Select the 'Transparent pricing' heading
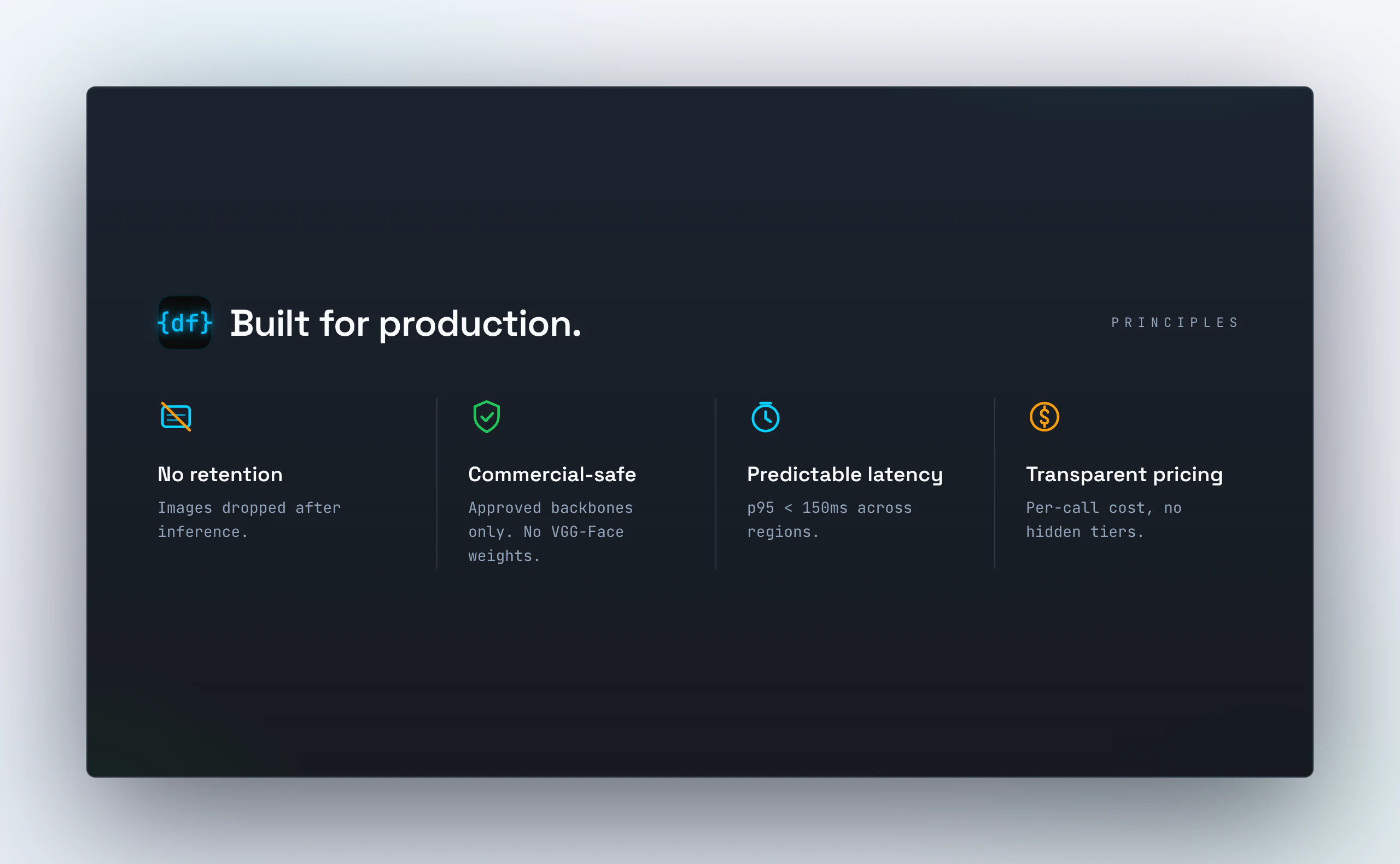Screen dimensions: 1400x864 point(1124,475)
